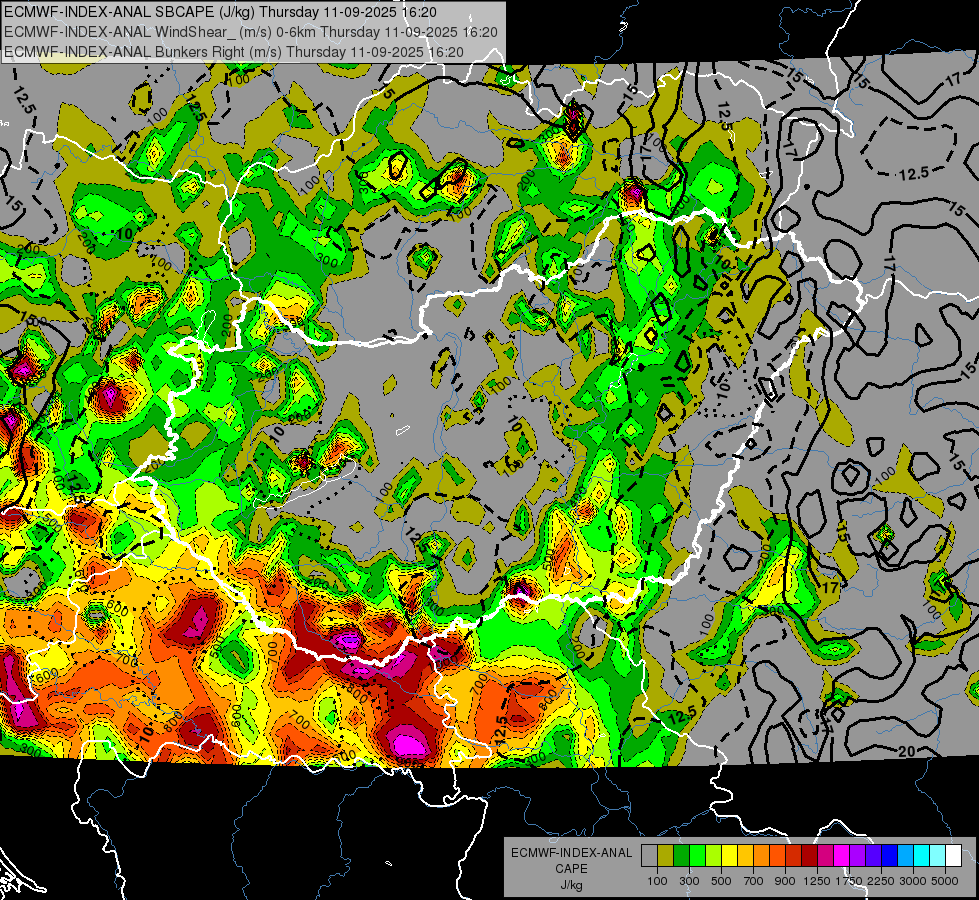979x900 pixels.
Task: Click the pure yellow swatch in CAPE legend
Action: click(729, 855)
